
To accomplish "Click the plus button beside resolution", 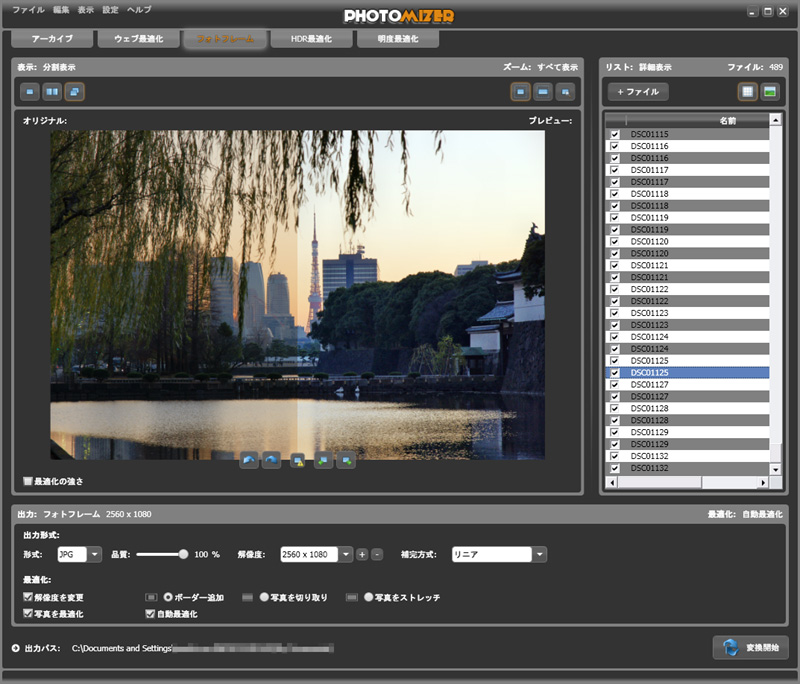I will pos(362,554).
